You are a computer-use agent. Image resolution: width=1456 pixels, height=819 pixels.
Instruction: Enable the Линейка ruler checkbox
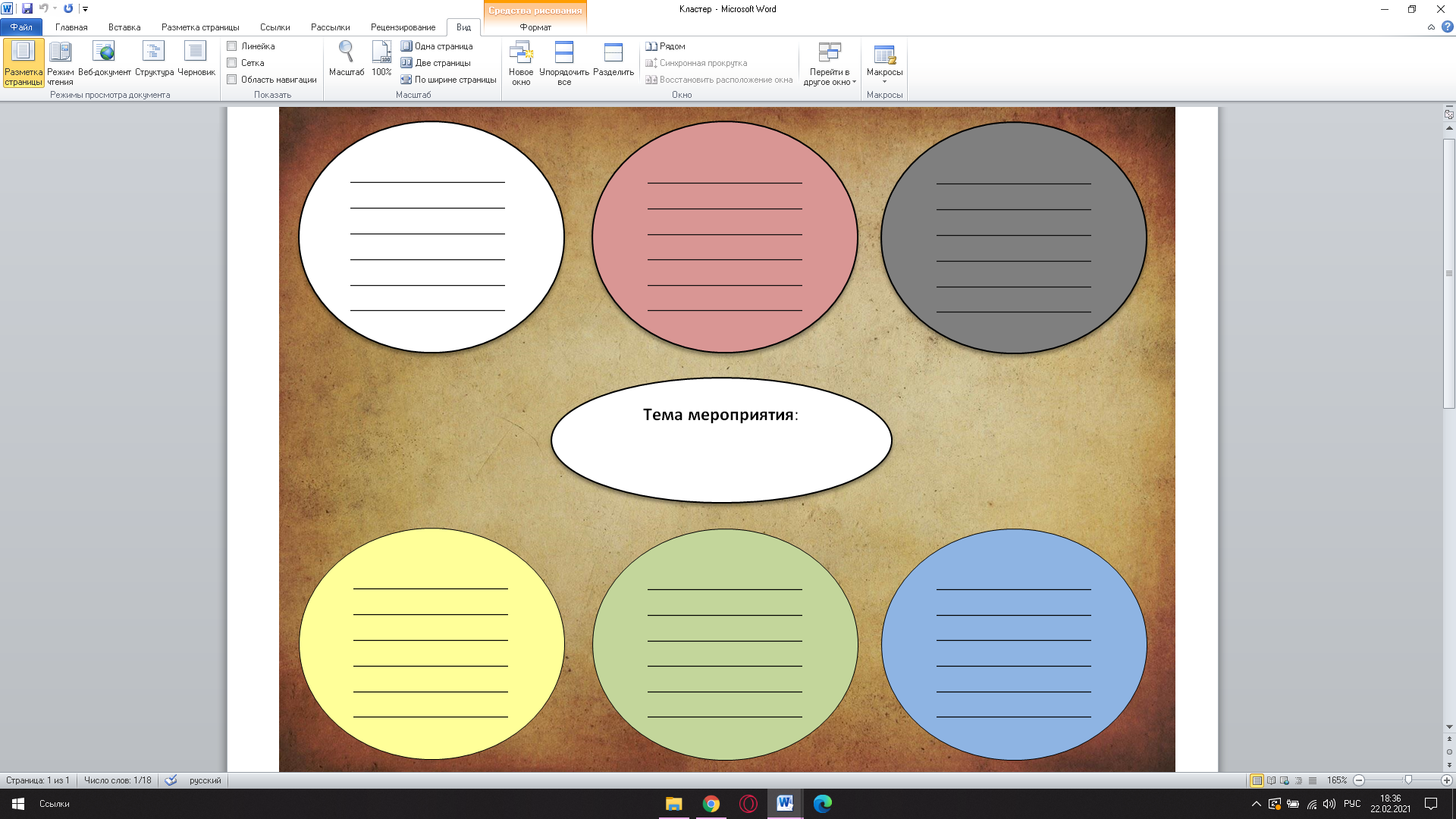pyautogui.click(x=232, y=46)
